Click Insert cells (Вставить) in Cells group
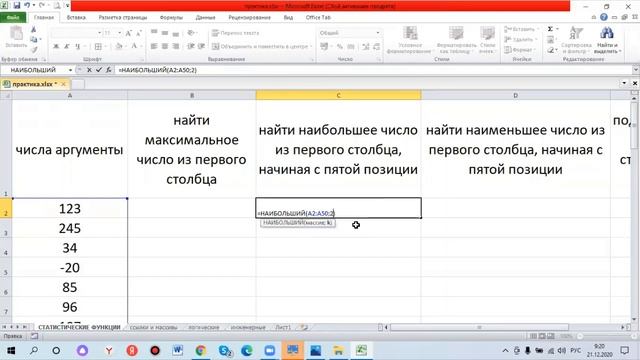Image resolution: width=640 pixels, height=360 pixels. point(520,29)
